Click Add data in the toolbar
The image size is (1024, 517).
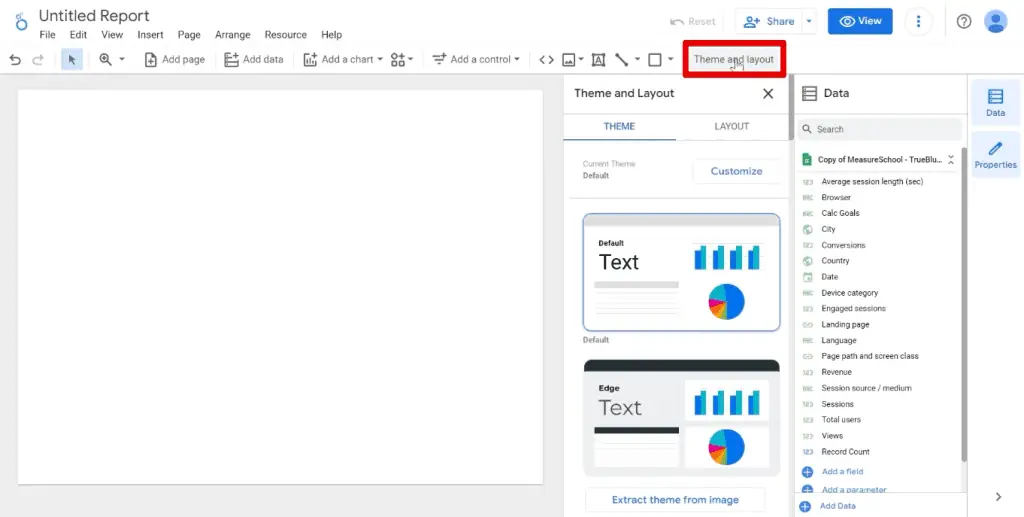[x=253, y=59]
